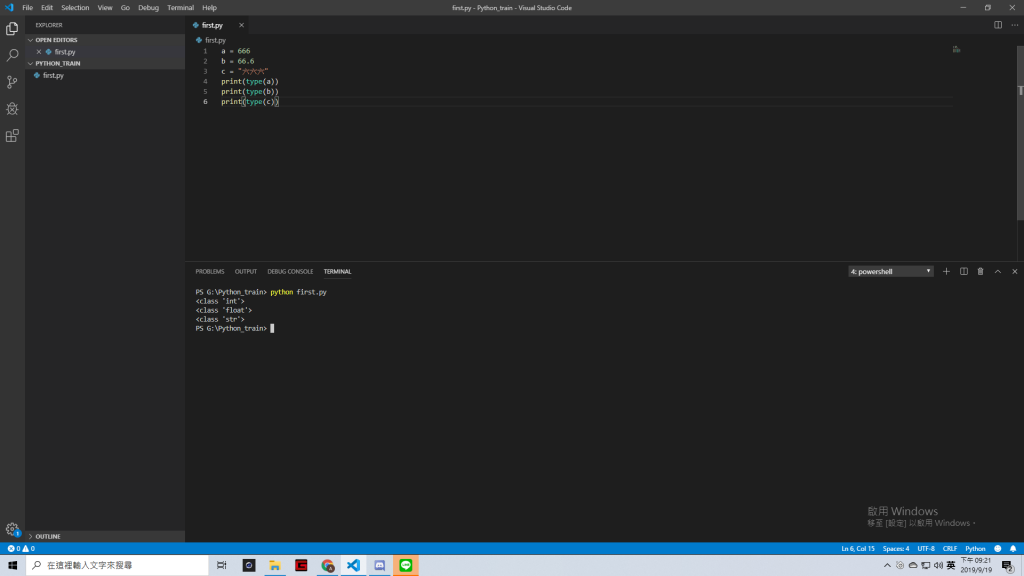This screenshot has height=576, width=1024.
Task: Open Task View on the taskbar
Action: click(221, 566)
